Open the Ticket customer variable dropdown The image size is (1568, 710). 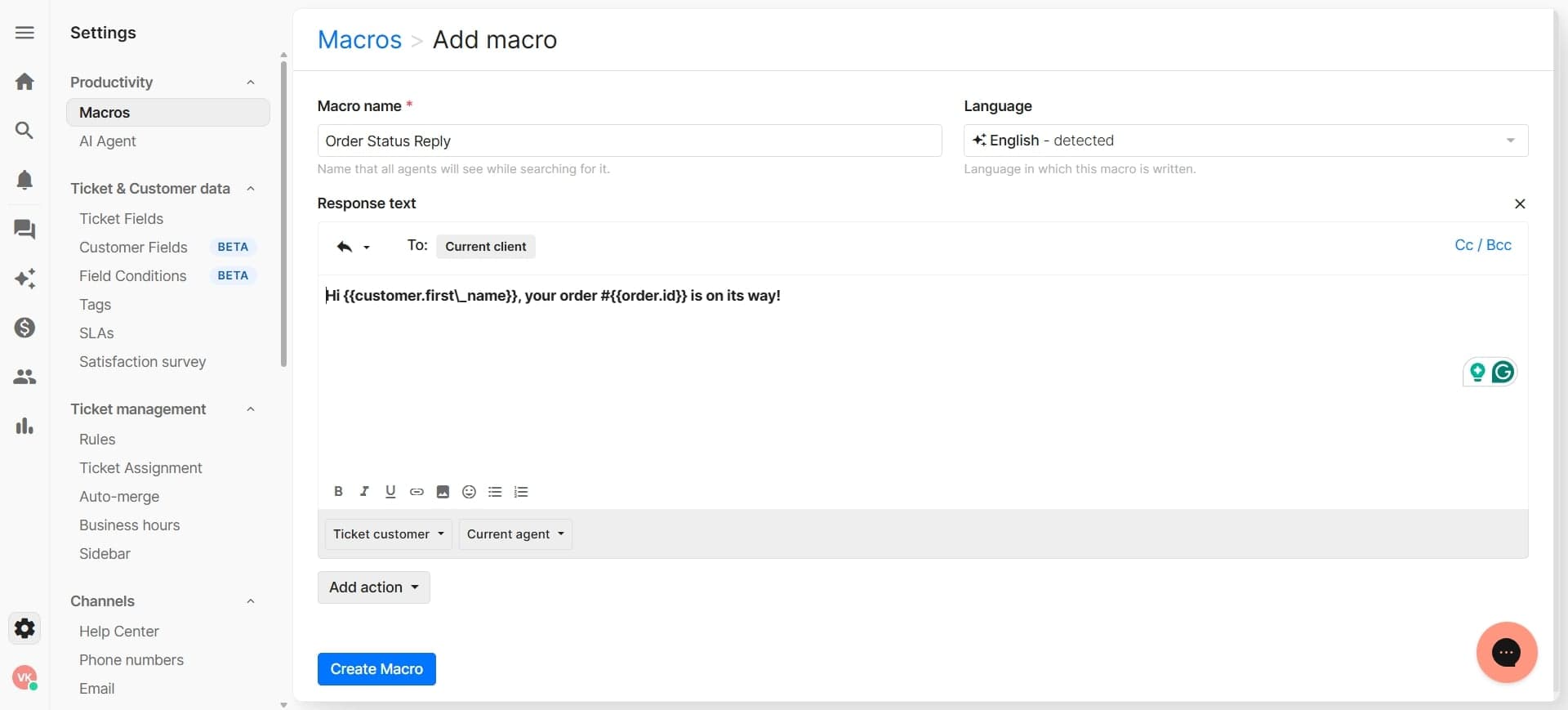click(388, 534)
